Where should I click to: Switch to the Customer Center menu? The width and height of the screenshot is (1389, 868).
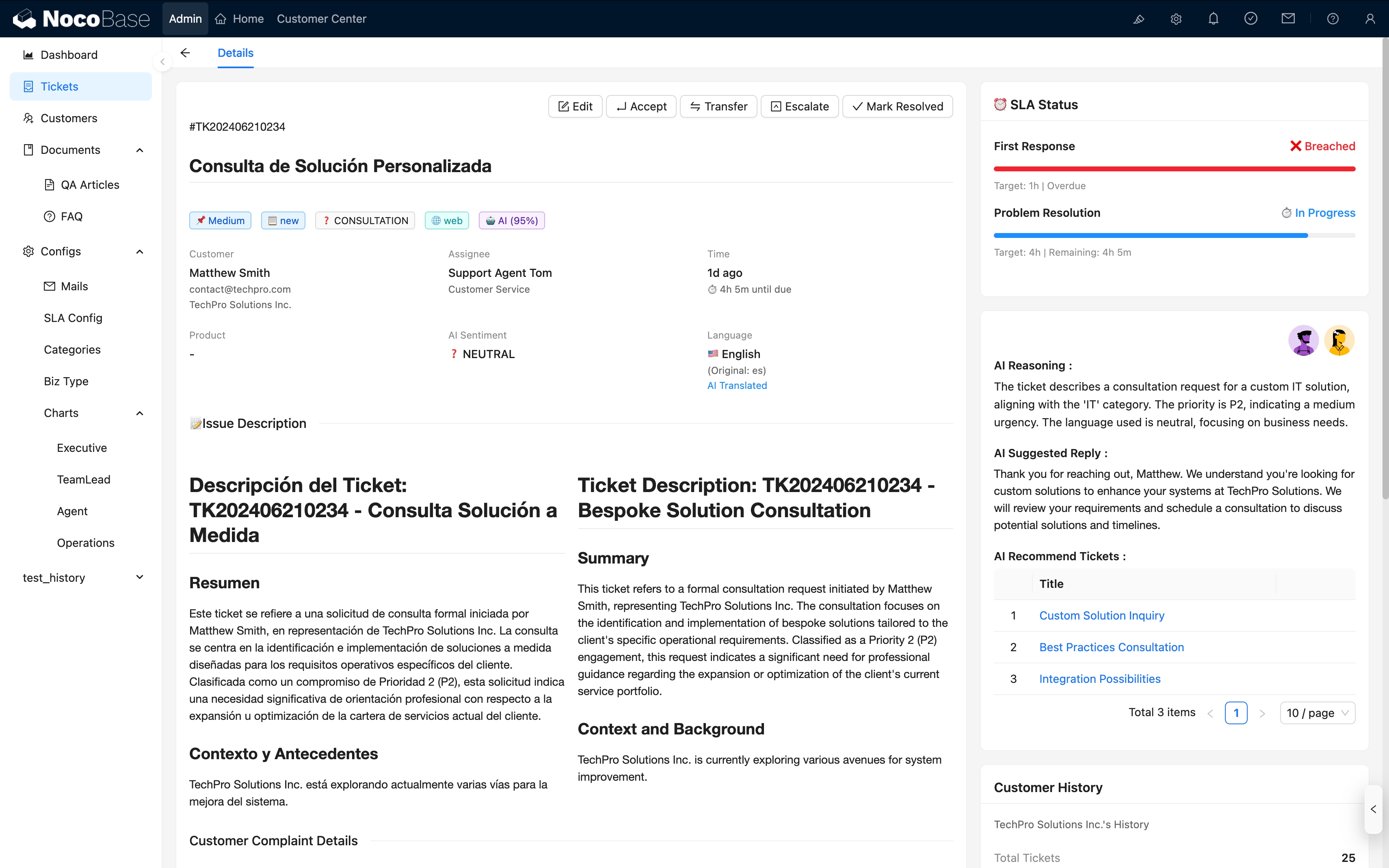(x=322, y=18)
